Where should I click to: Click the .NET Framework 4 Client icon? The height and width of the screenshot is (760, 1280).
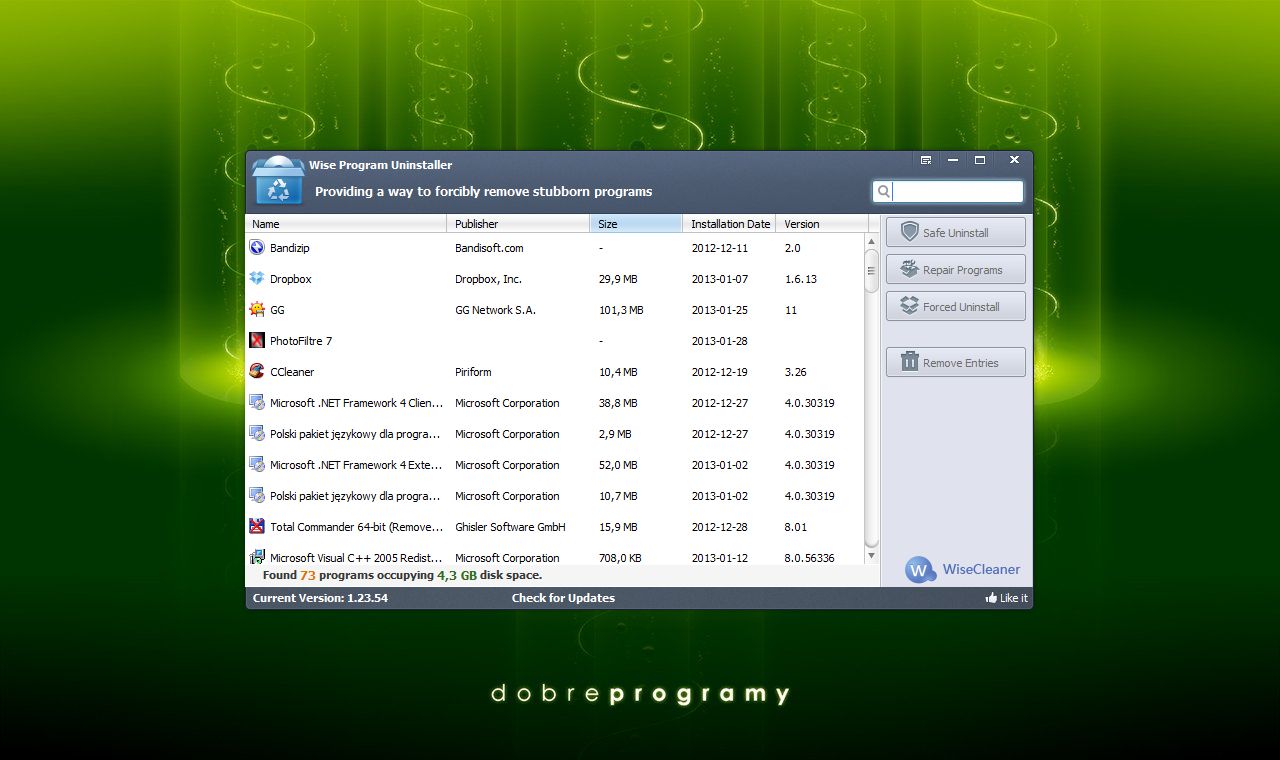pos(257,402)
